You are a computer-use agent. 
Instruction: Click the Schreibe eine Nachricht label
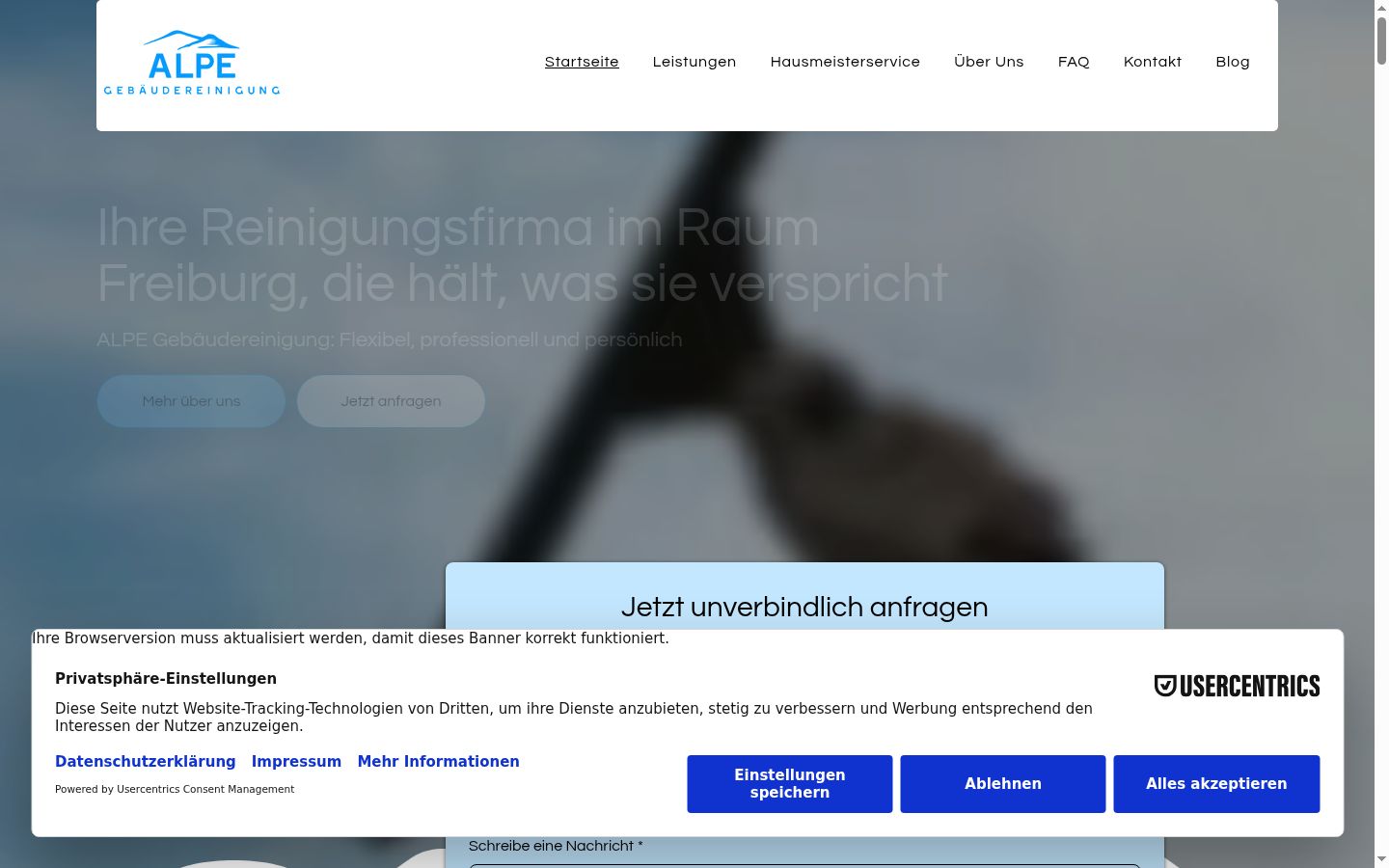(556, 846)
